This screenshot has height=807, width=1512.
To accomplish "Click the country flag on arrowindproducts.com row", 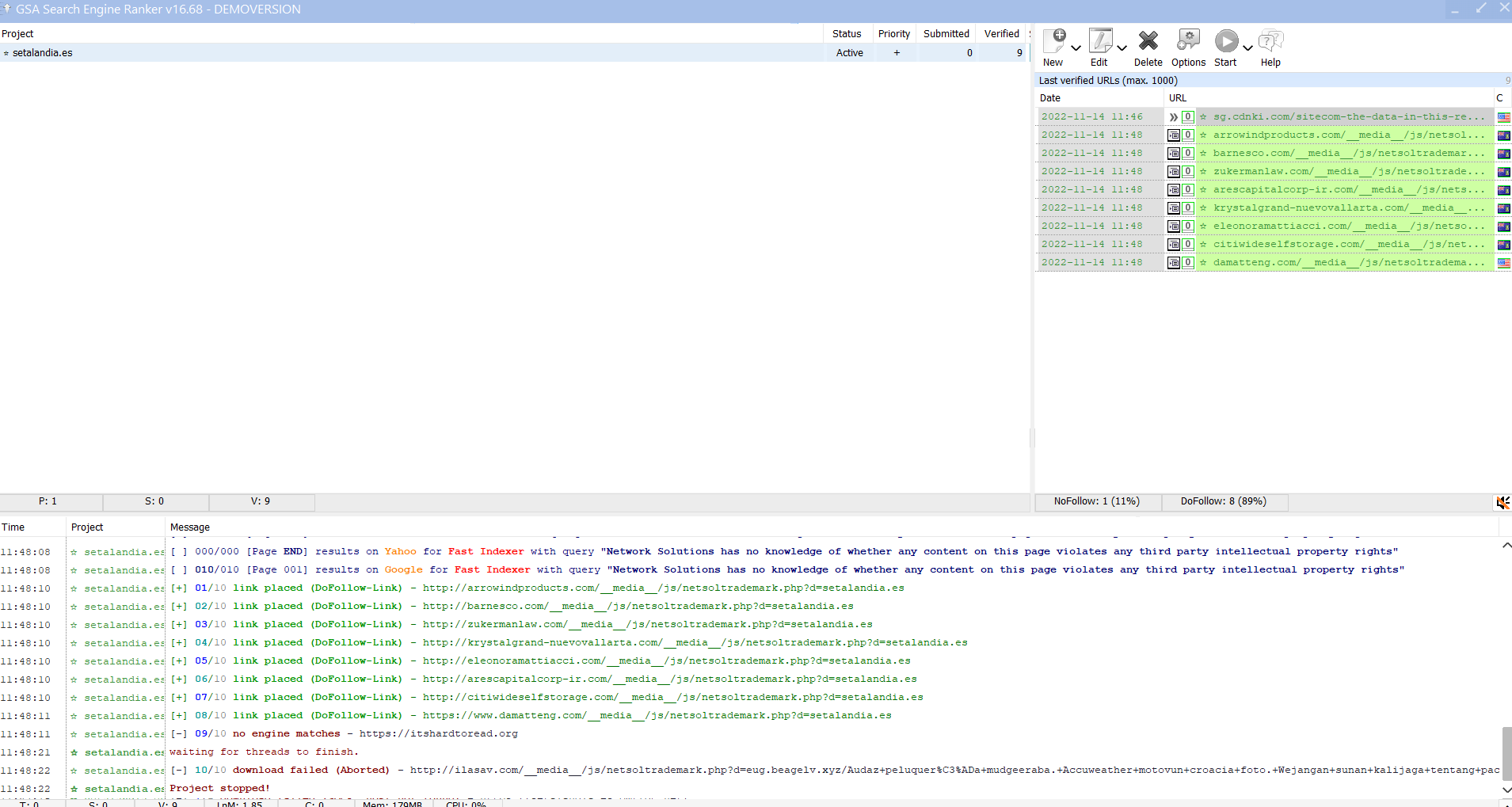I will click(x=1503, y=135).
